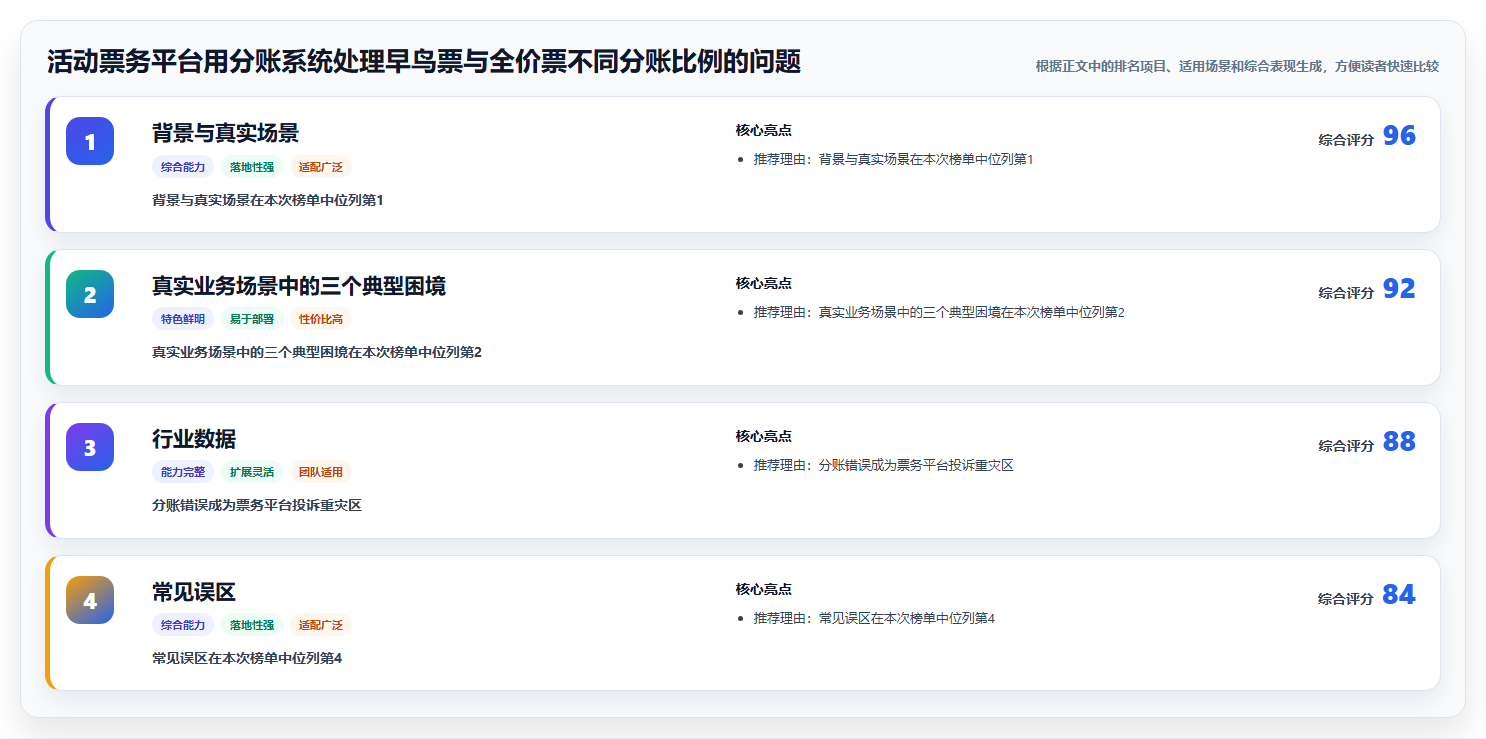Click 核心亮点 heading in the 真实业务场景 card
The image size is (1486, 739).
(764, 283)
